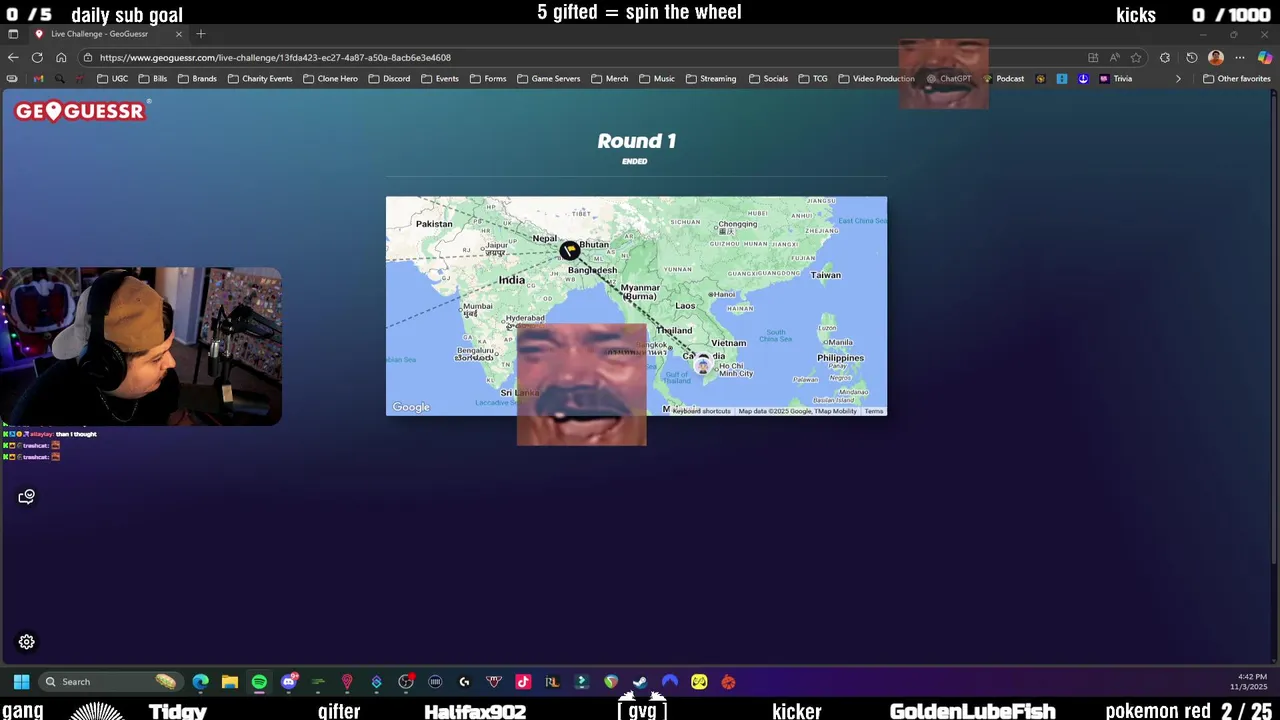Open File Explorer from the taskbar
The height and width of the screenshot is (720, 1280).
tap(230, 682)
